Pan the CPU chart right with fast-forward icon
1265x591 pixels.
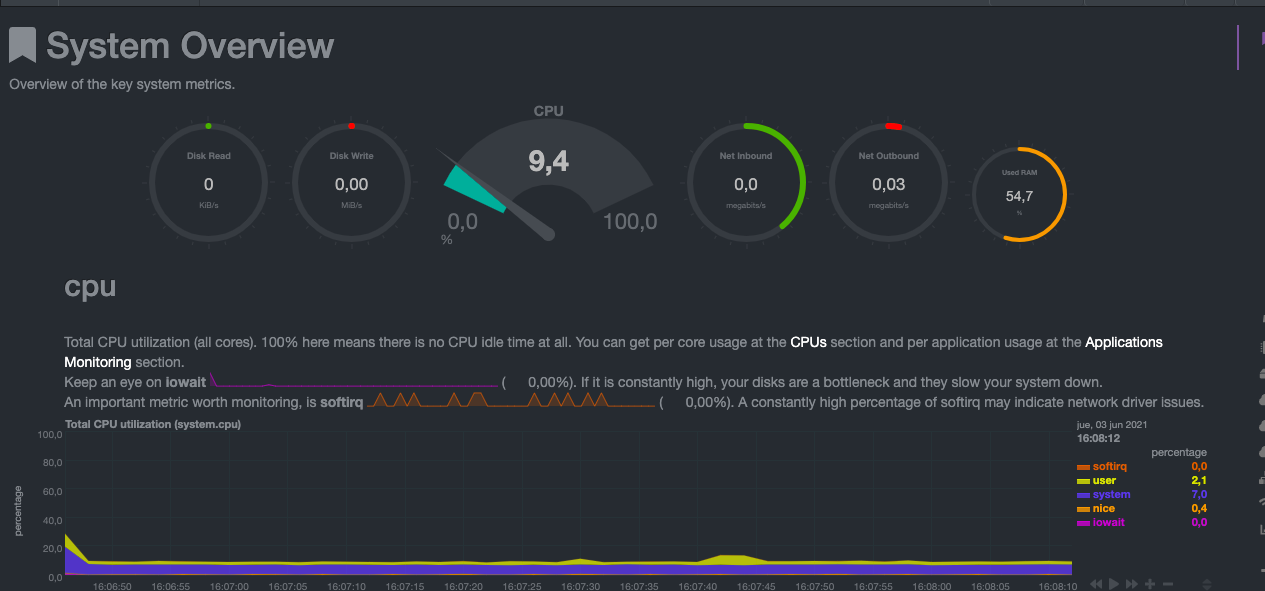click(1132, 583)
